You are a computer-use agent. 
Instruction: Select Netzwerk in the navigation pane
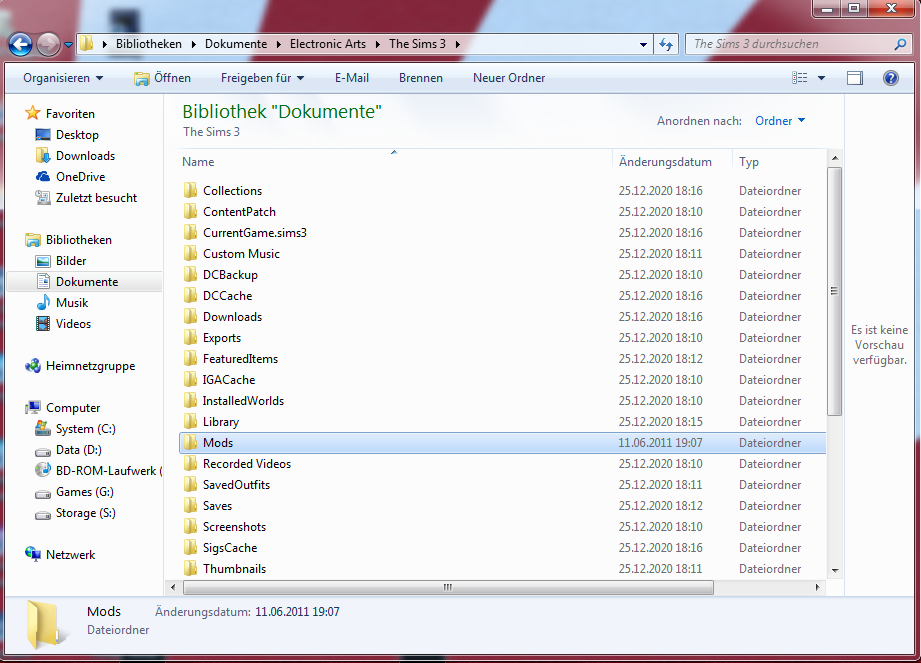(70, 555)
